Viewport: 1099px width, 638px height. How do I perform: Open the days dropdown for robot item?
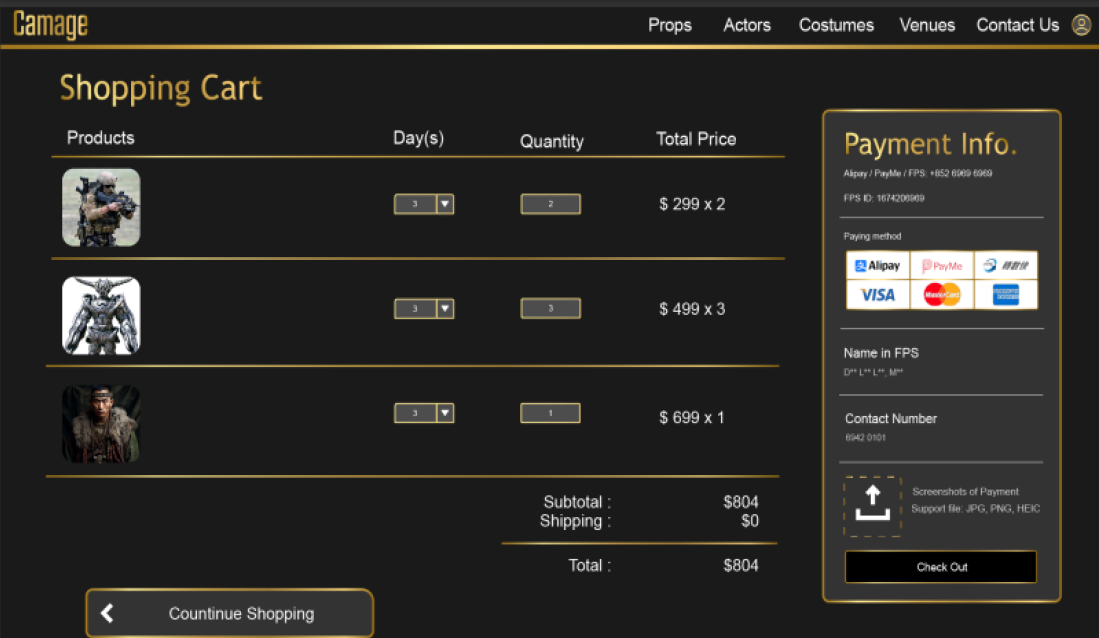(445, 309)
